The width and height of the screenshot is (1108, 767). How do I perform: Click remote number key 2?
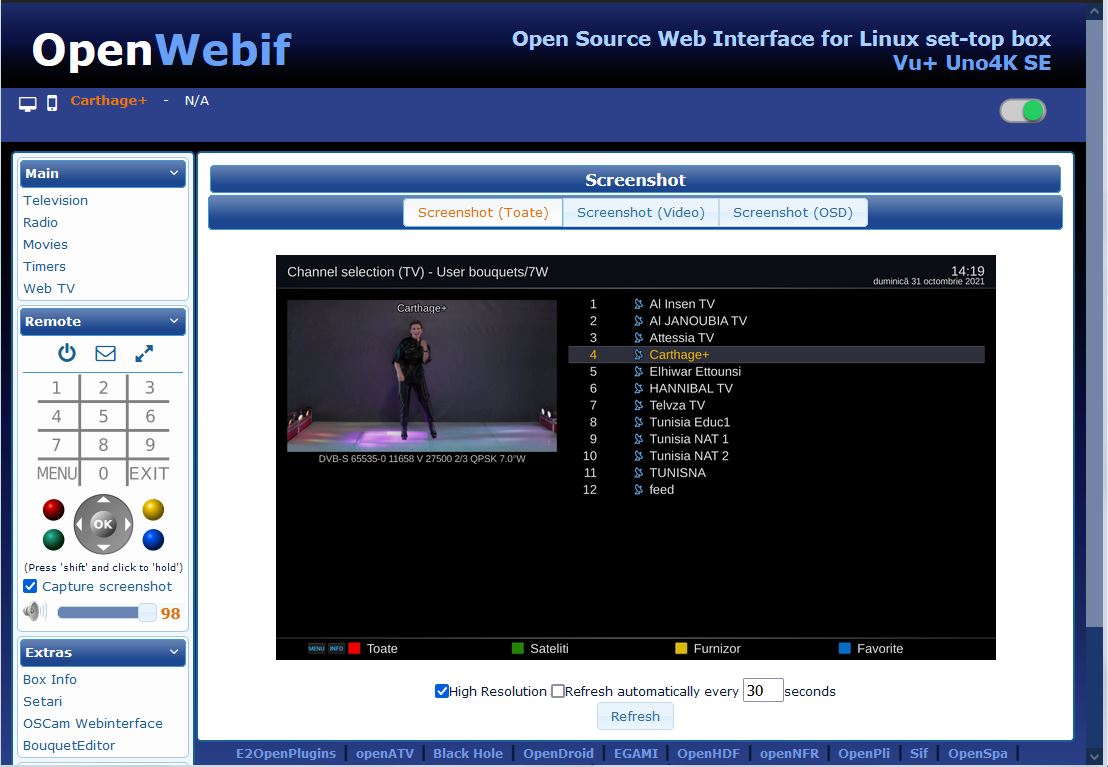click(x=103, y=387)
